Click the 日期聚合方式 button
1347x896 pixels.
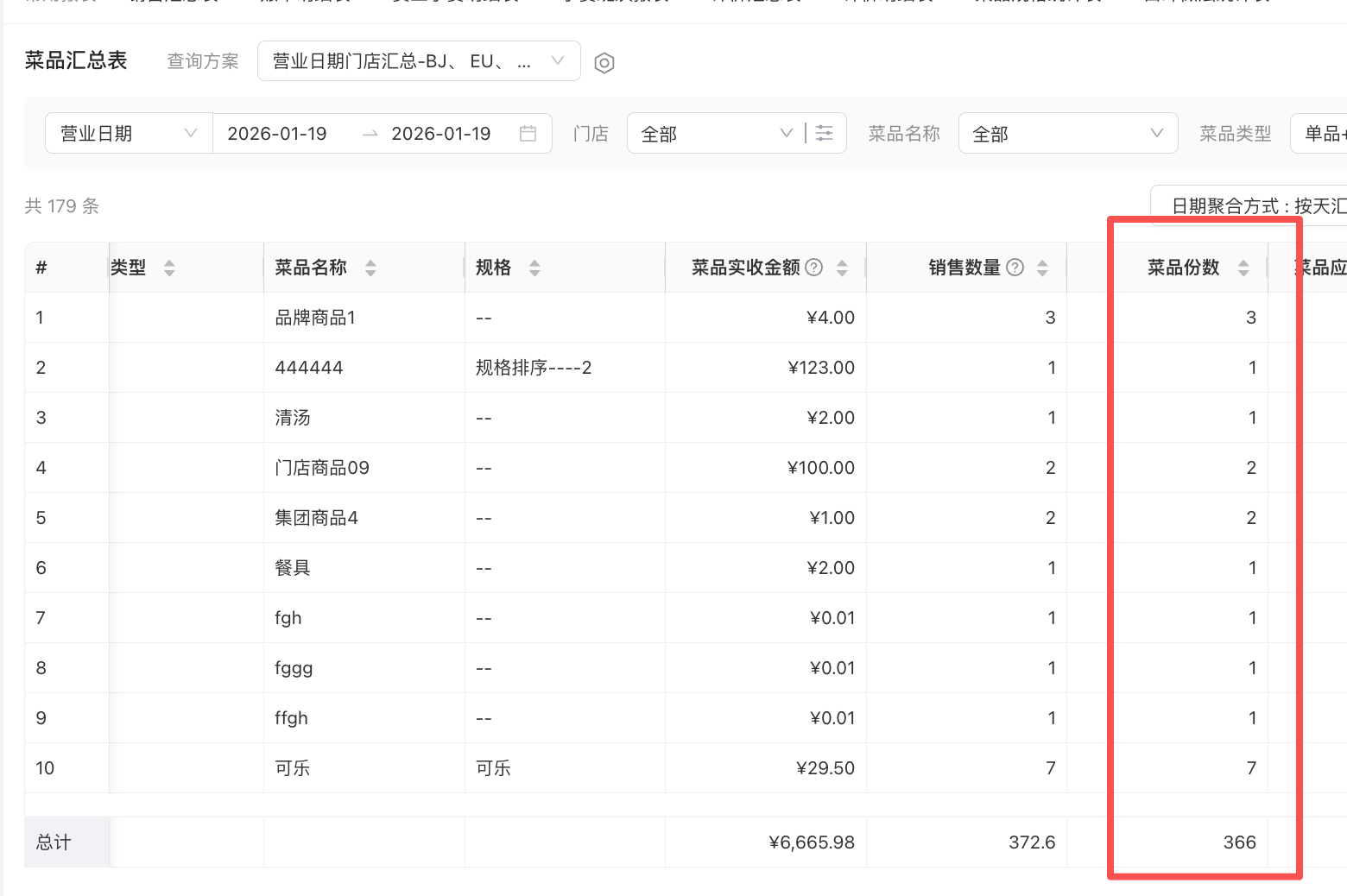pos(1254,205)
